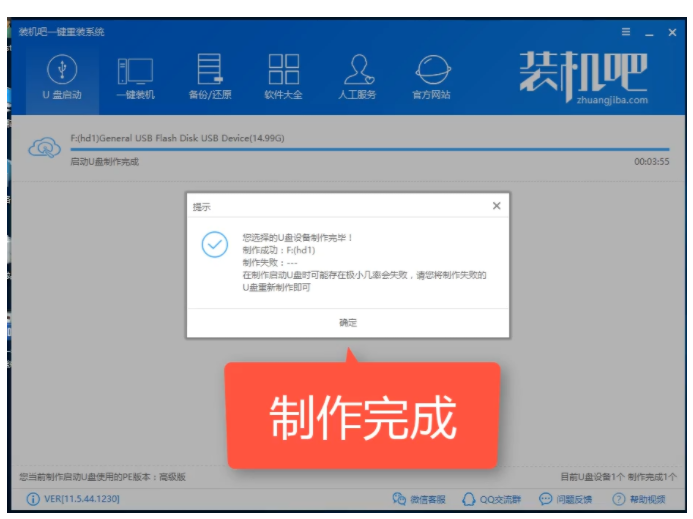Click the version info icon
This screenshot has height=519, width=693.
click(x=33, y=499)
